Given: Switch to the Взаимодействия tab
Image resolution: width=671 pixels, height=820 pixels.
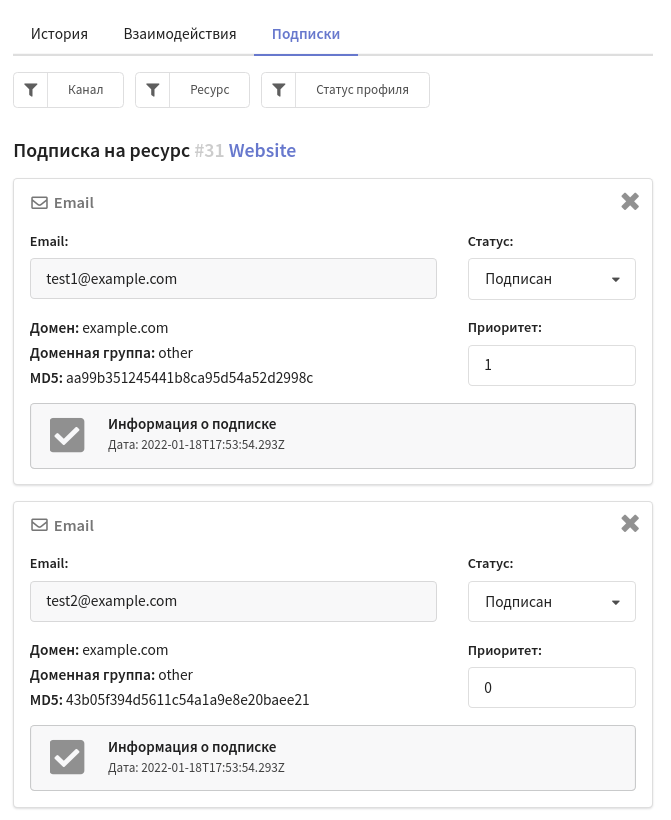Looking at the screenshot, I should click(x=180, y=34).
